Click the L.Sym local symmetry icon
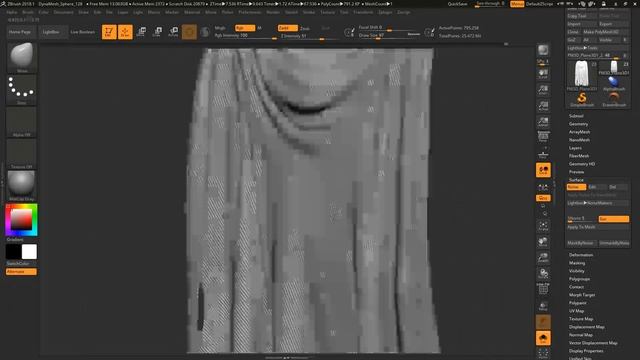The width and height of the screenshot is (640, 360). tap(543, 187)
